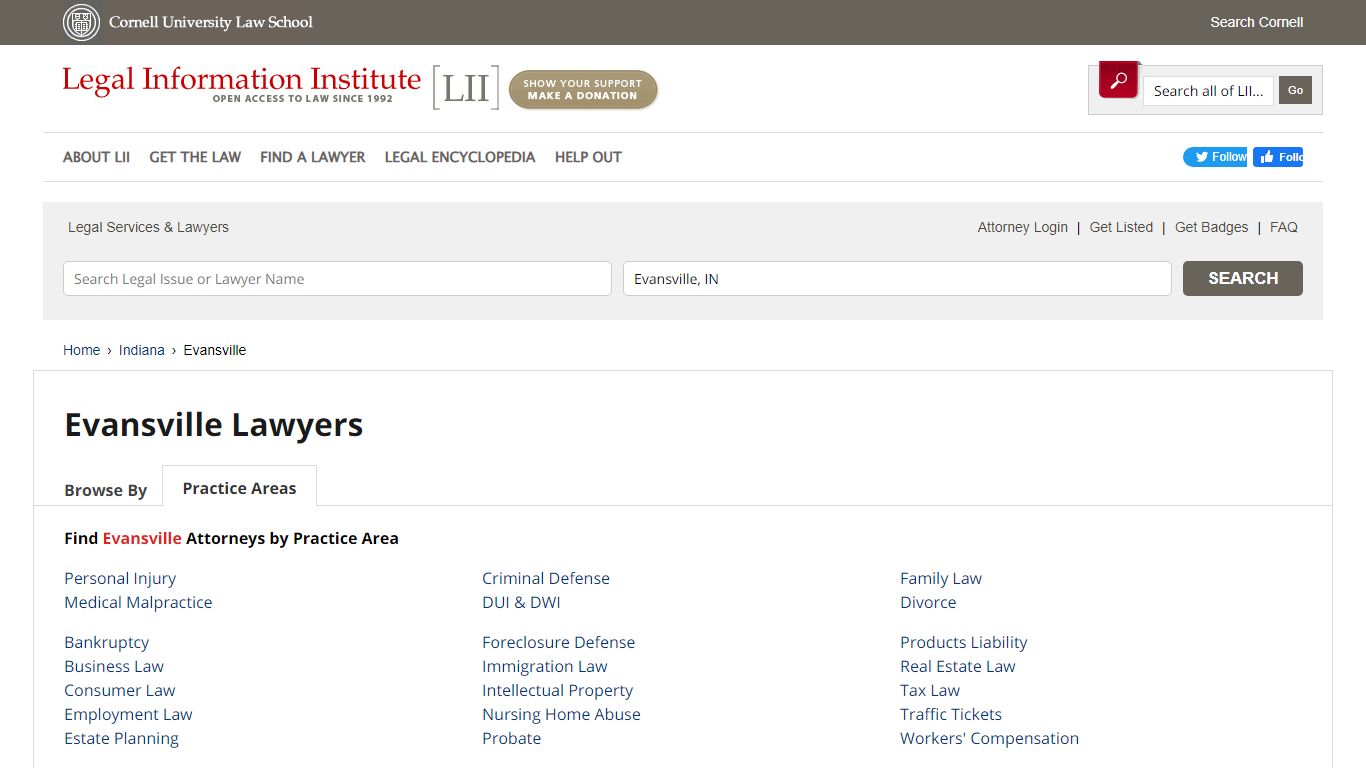Viewport: 1366px width, 768px height.
Task: Open the LII bracket logo
Action: pyautogui.click(x=465, y=88)
